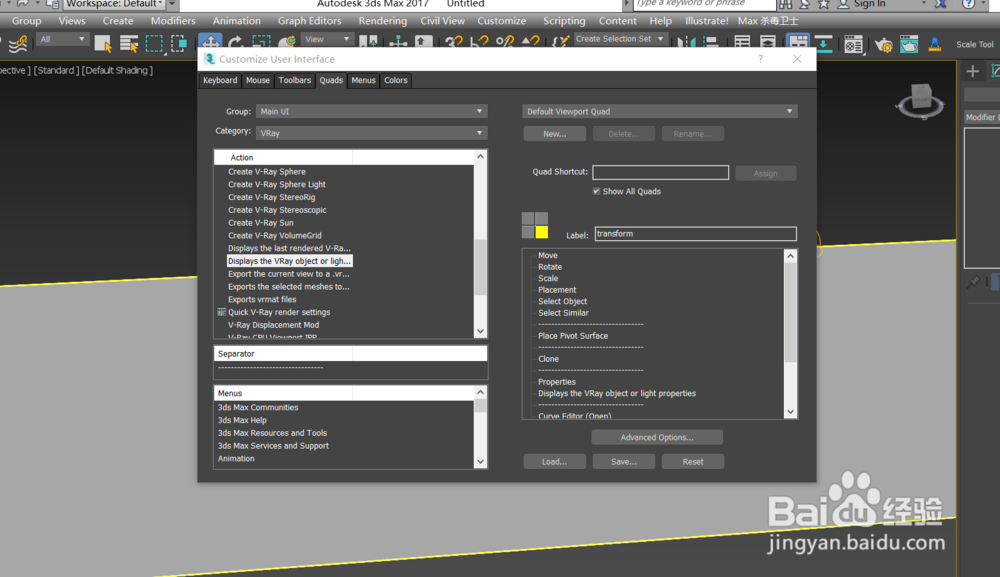The image size is (1000, 577).
Task: Open the Scripting menu
Action: 564,20
